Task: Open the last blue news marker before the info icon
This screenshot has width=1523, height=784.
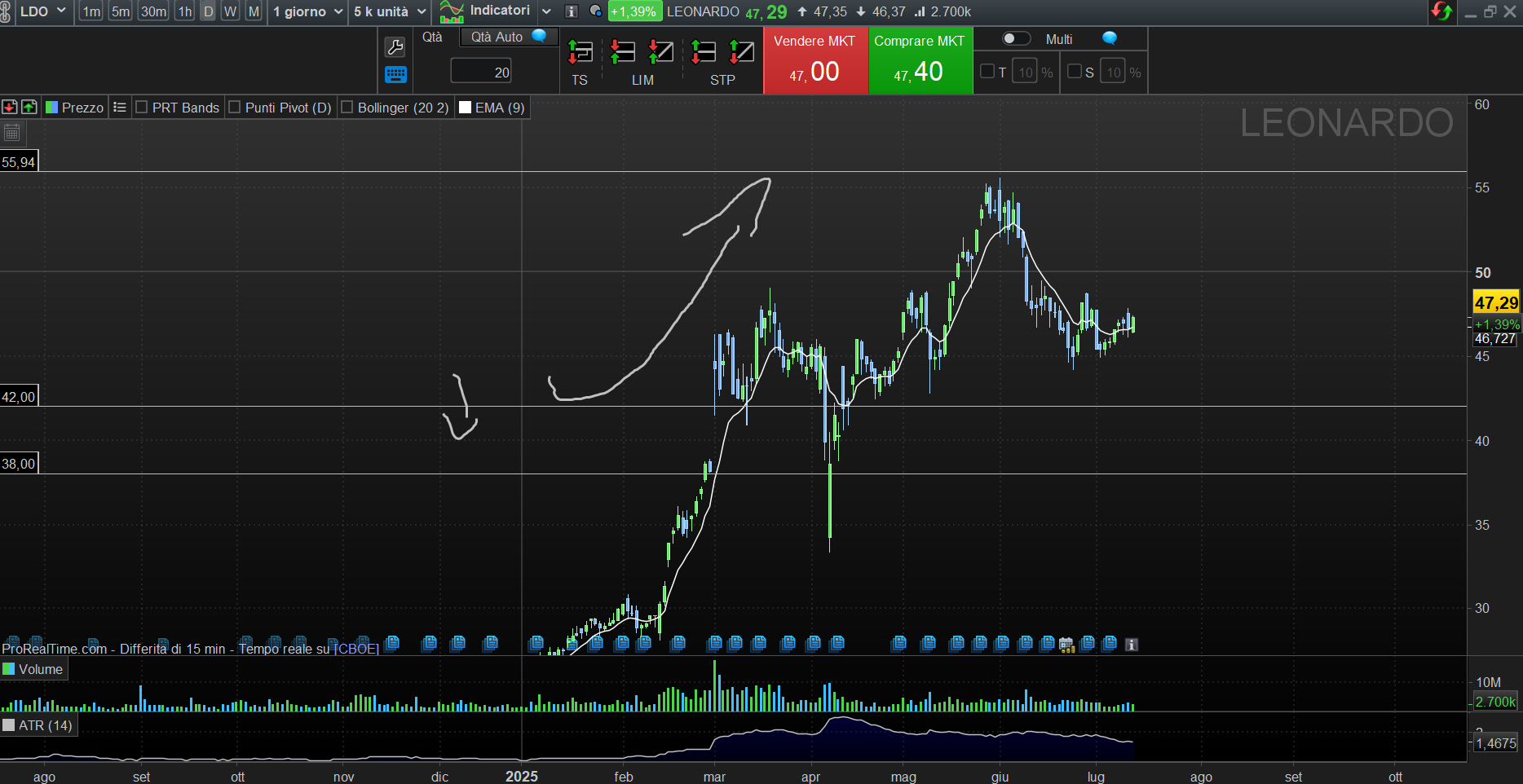Action: point(1109,644)
